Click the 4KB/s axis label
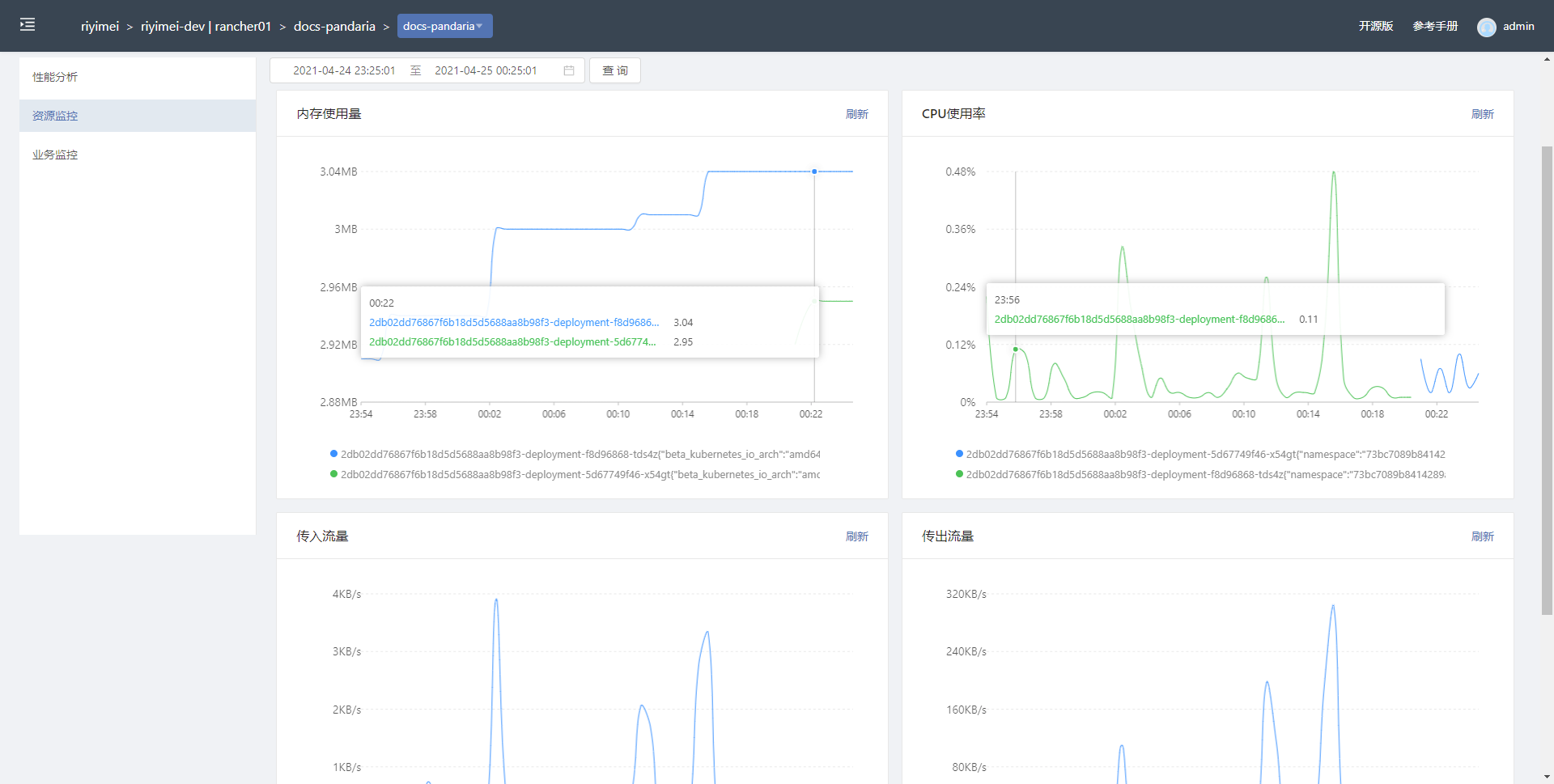The width and height of the screenshot is (1554, 784). [x=346, y=594]
